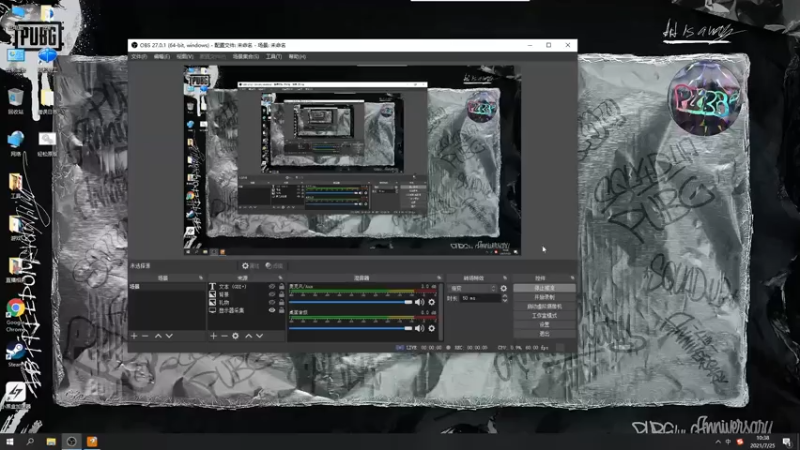Select the third image source row

(x=246, y=303)
